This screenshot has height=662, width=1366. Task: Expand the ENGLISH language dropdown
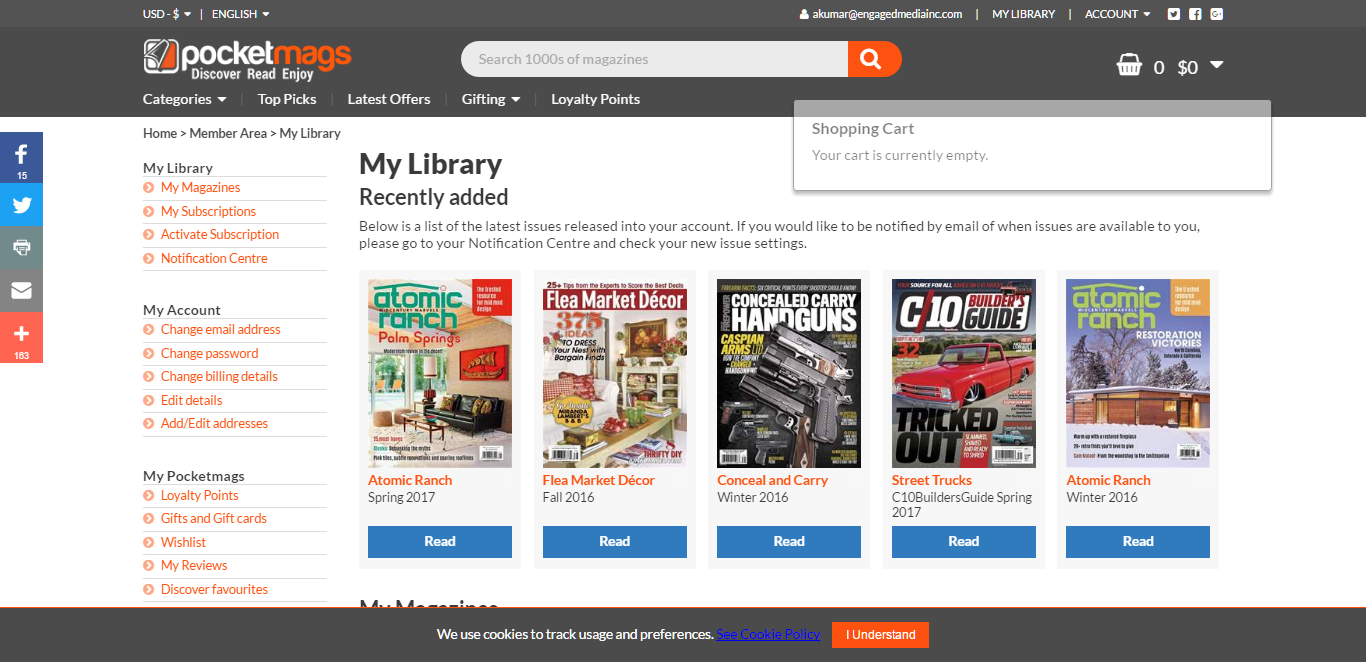(x=240, y=14)
